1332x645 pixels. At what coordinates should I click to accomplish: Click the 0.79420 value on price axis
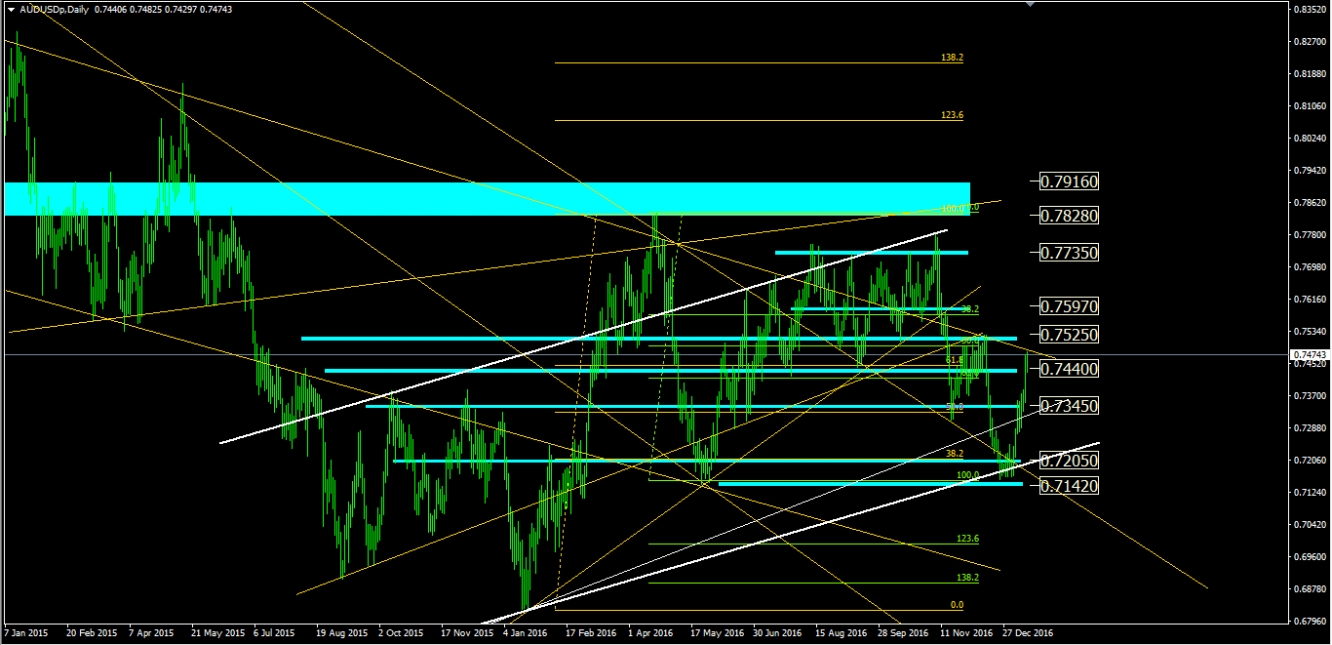(1311, 171)
